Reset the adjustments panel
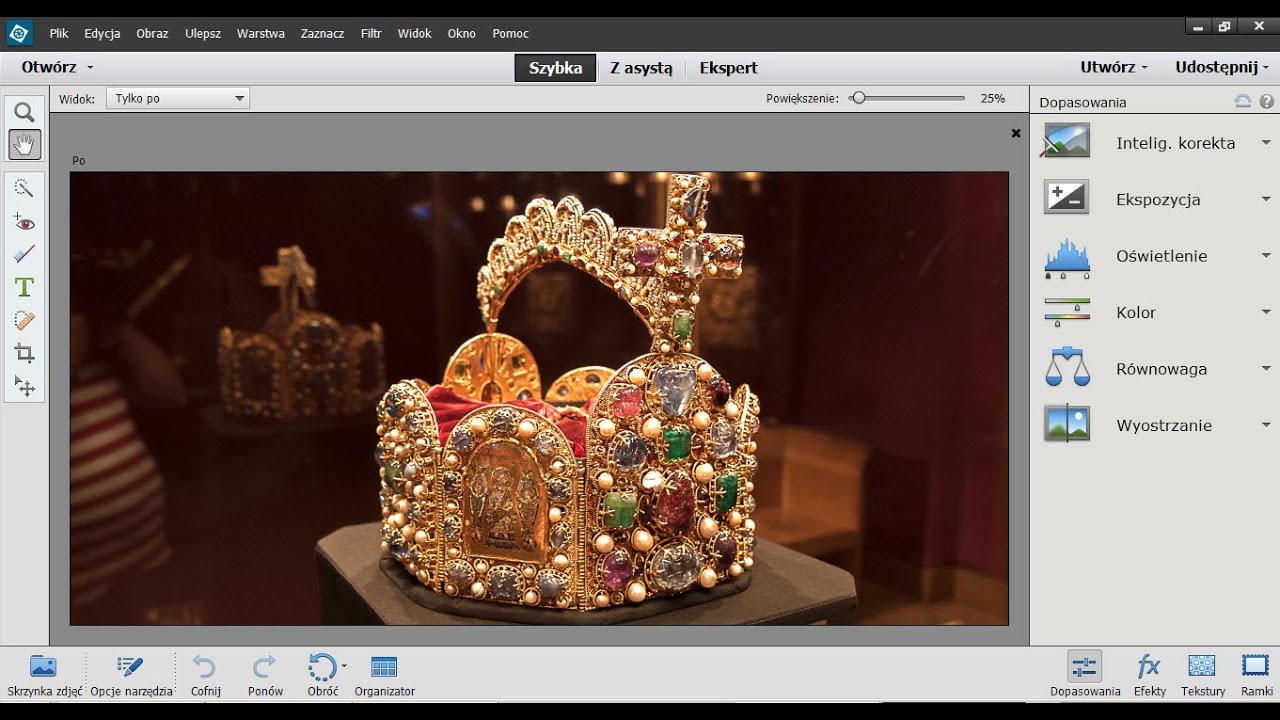 (x=1243, y=101)
